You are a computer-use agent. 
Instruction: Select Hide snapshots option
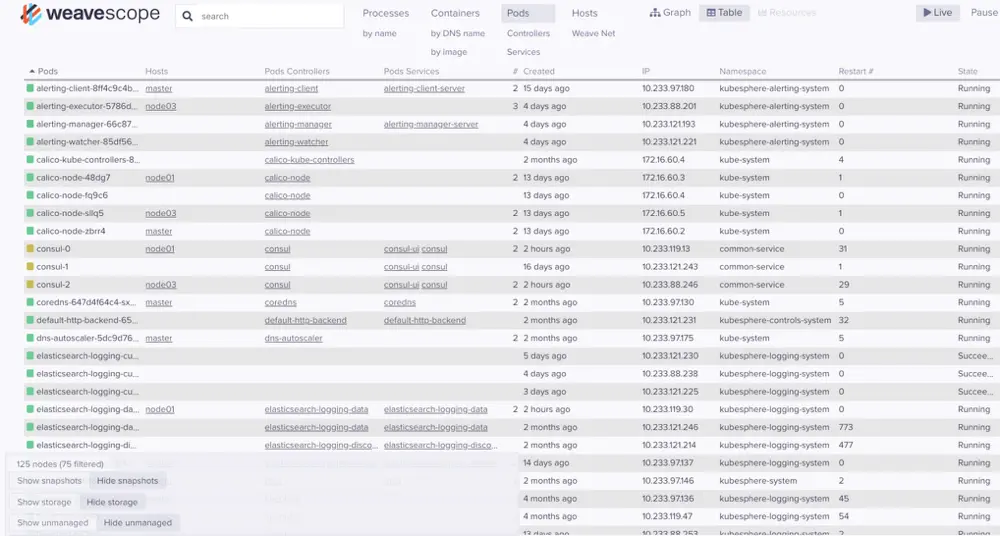(128, 480)
